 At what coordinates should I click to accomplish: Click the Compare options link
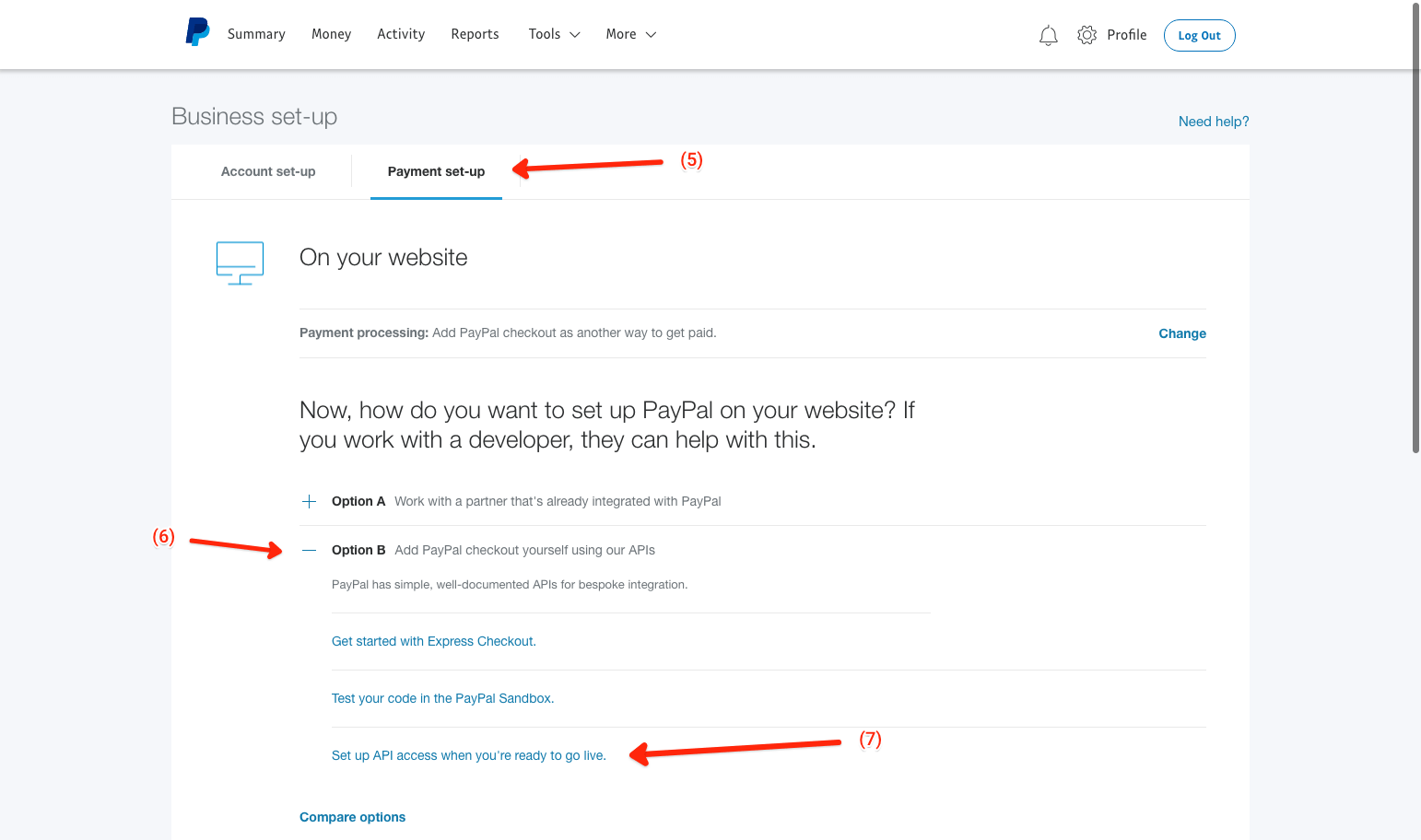click(x=352, y=817)
